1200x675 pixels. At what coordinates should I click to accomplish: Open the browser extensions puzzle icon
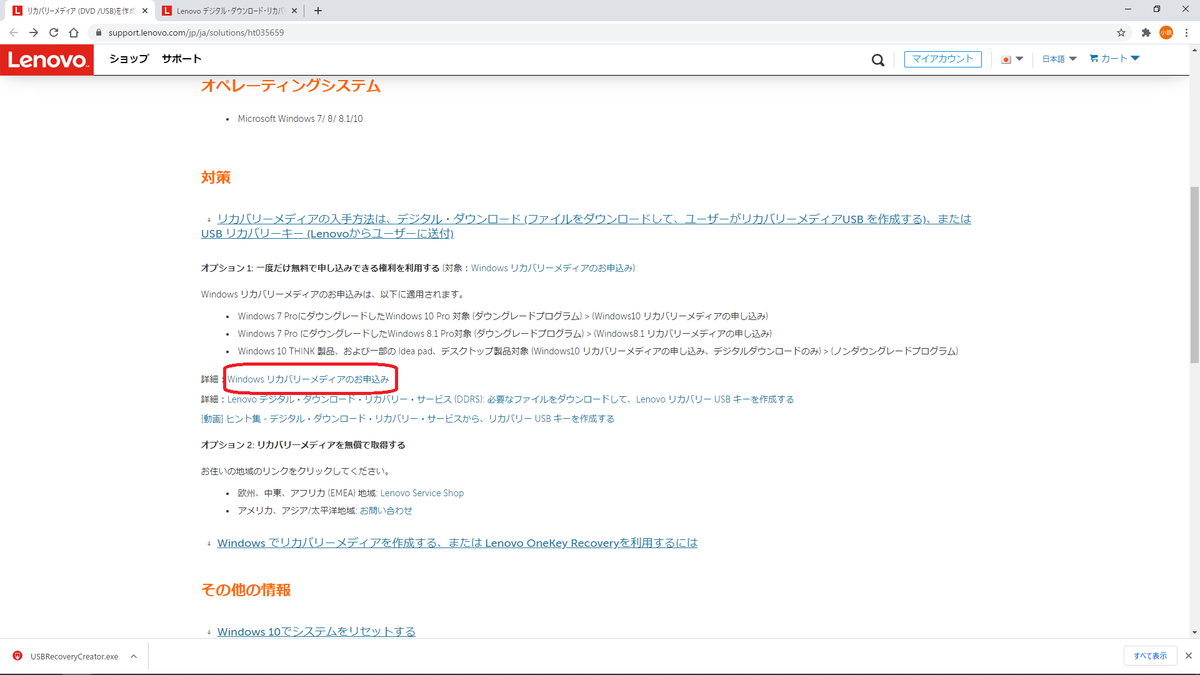point(1146,32)
